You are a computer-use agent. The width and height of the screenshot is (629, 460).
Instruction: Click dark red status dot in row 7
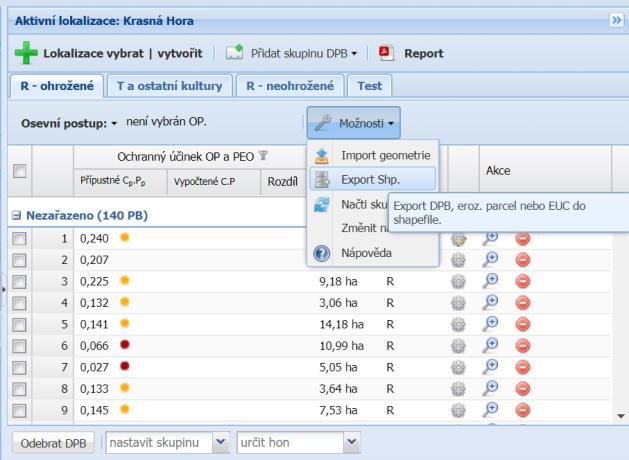(125, 366)
